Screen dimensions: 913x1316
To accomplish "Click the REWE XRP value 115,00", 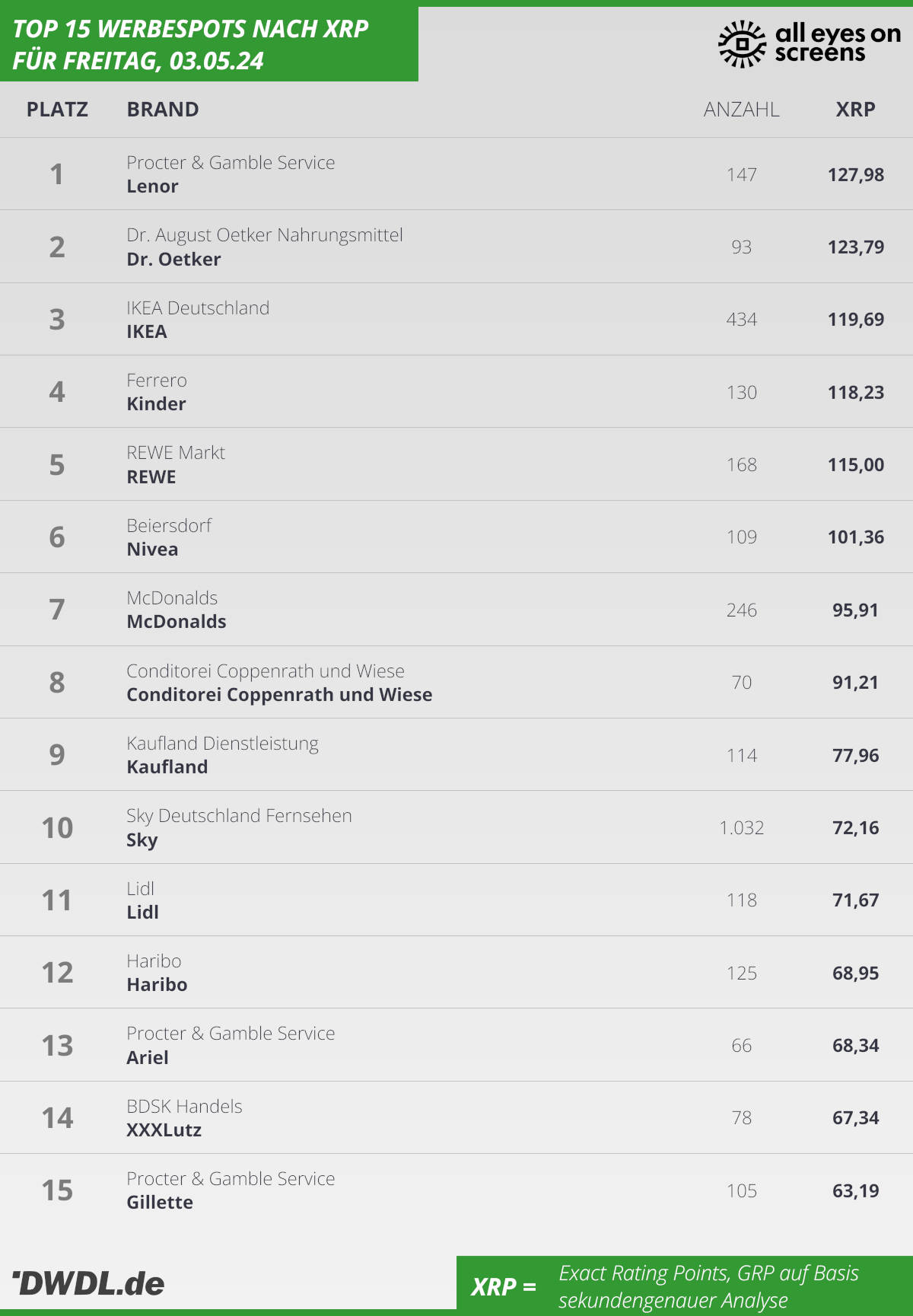I will point(856,465).
